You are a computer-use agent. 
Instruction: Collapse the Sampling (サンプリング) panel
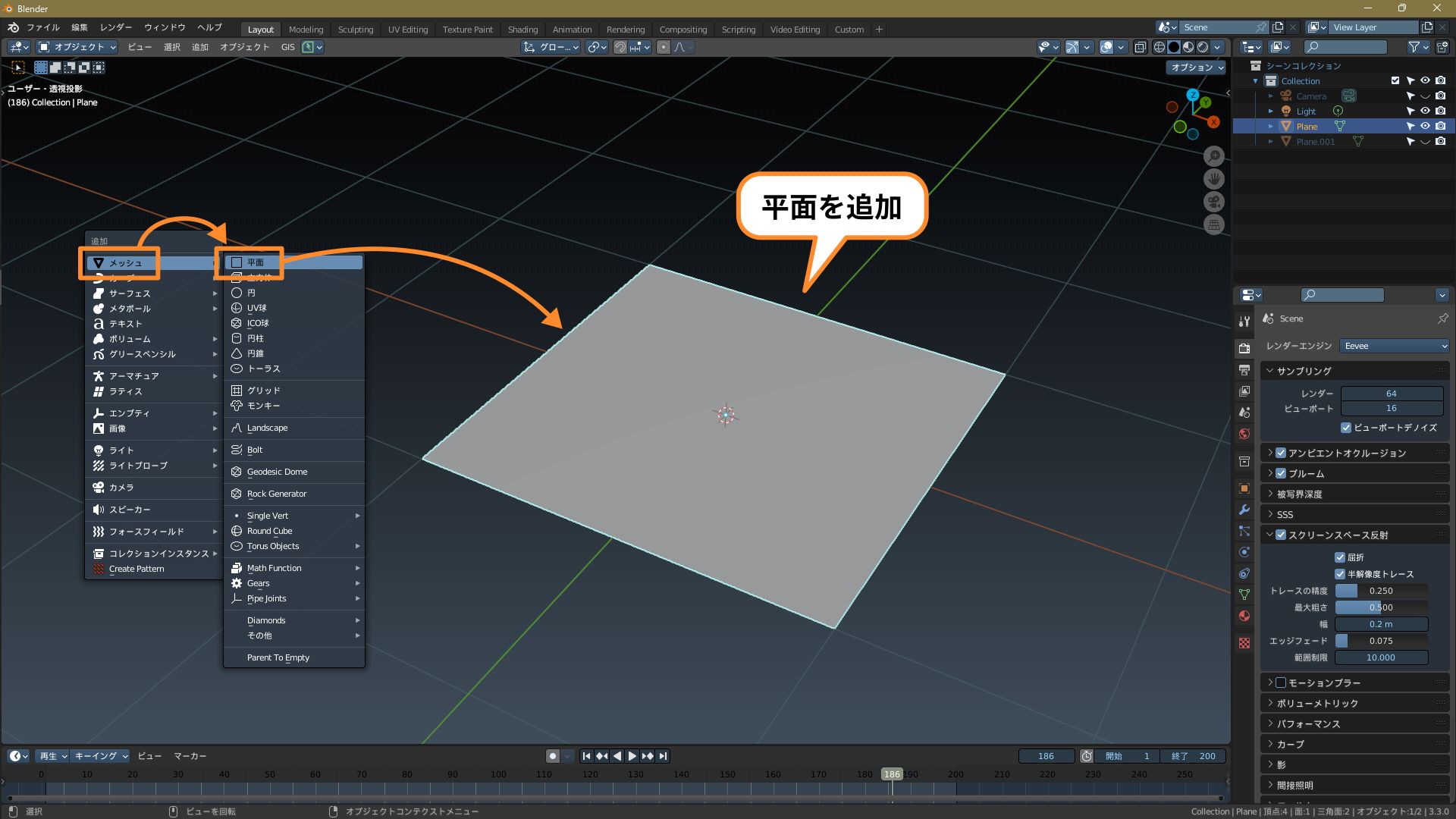(1304, 371)
